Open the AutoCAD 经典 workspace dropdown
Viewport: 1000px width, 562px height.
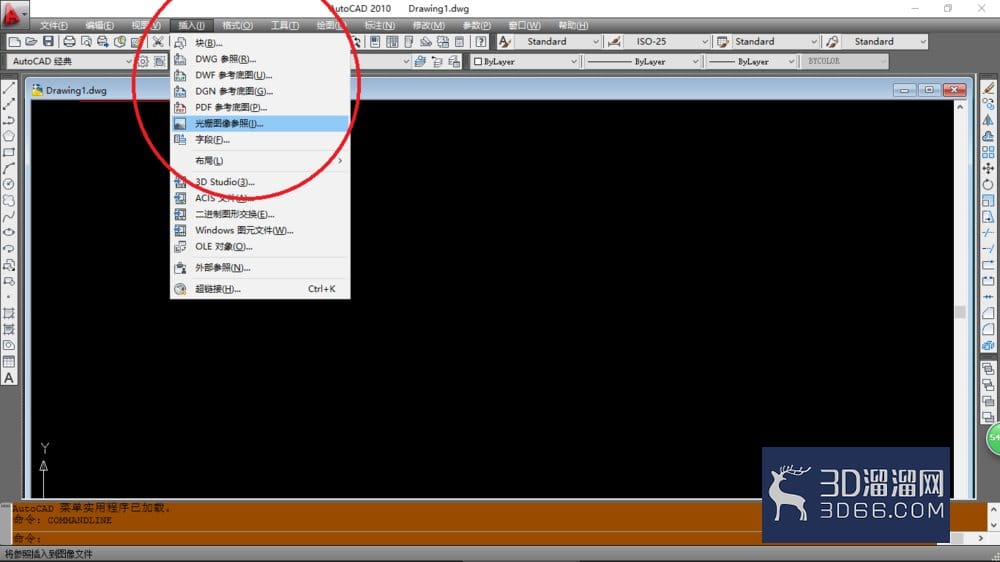[x=128, y=62]
